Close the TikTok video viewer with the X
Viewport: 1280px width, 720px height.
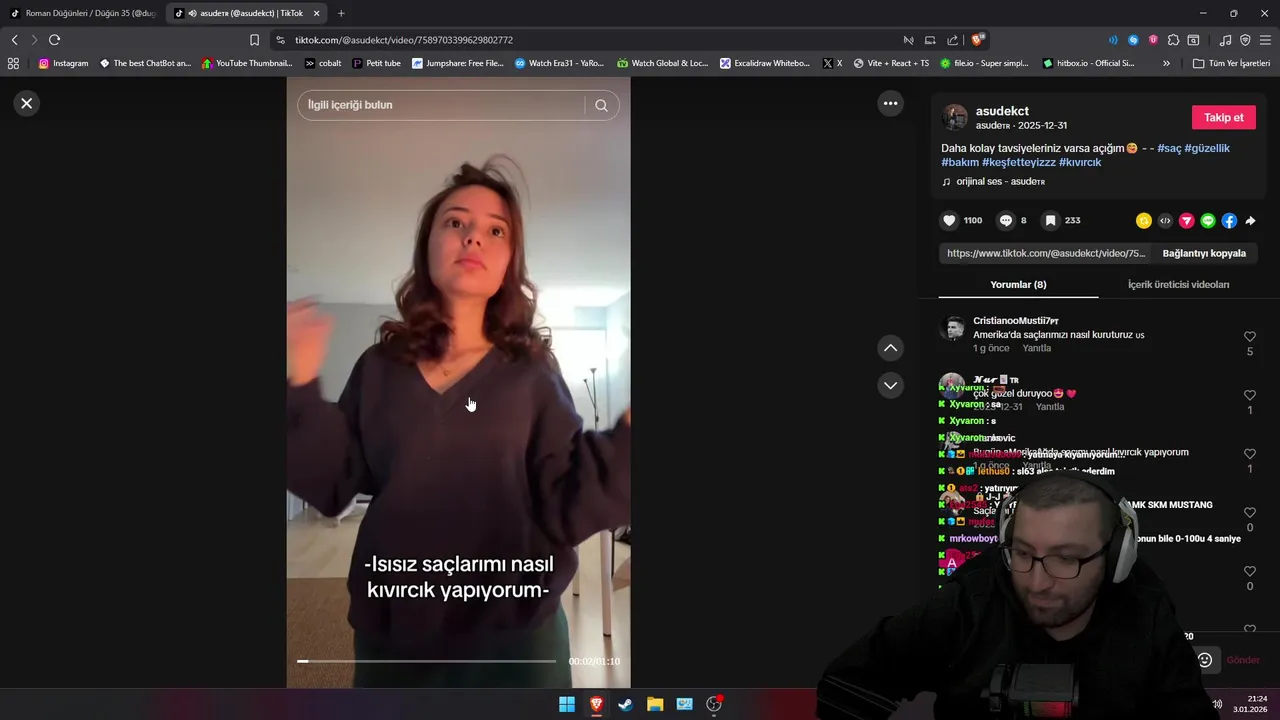click(x=27, y=103)
